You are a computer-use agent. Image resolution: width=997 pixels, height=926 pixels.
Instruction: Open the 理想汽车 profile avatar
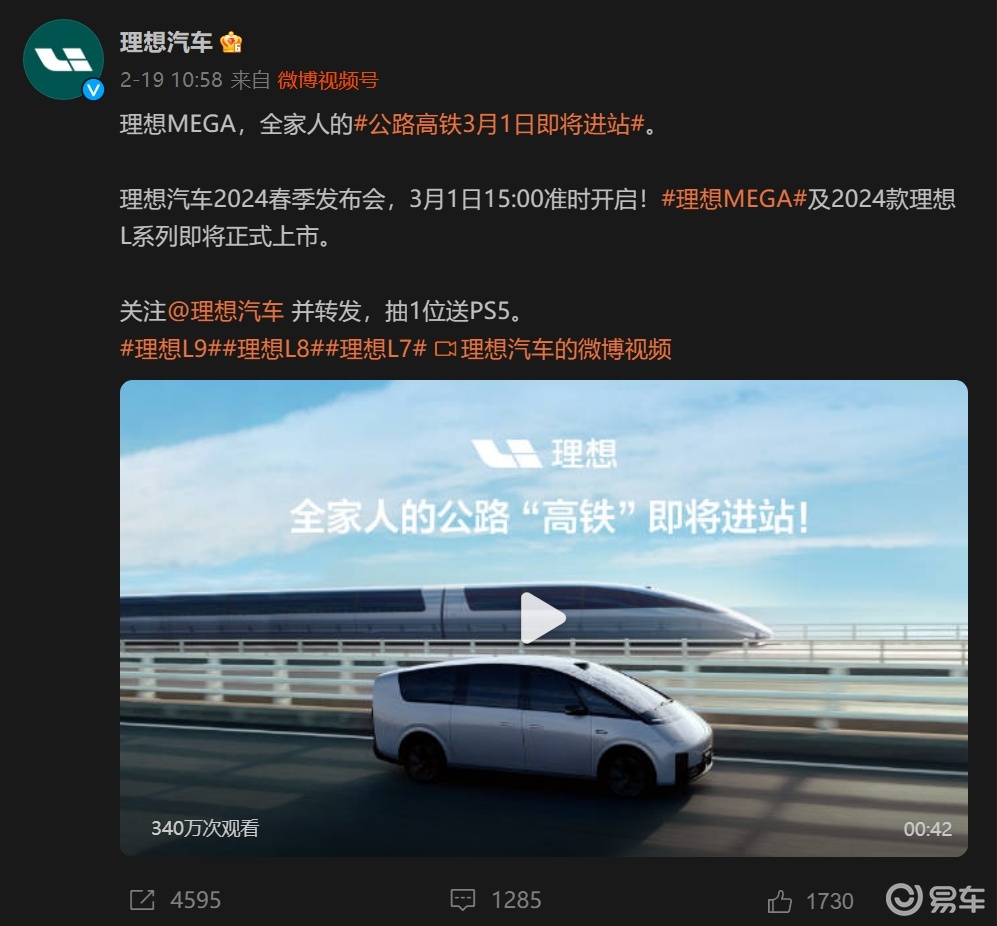pos(63,59)
